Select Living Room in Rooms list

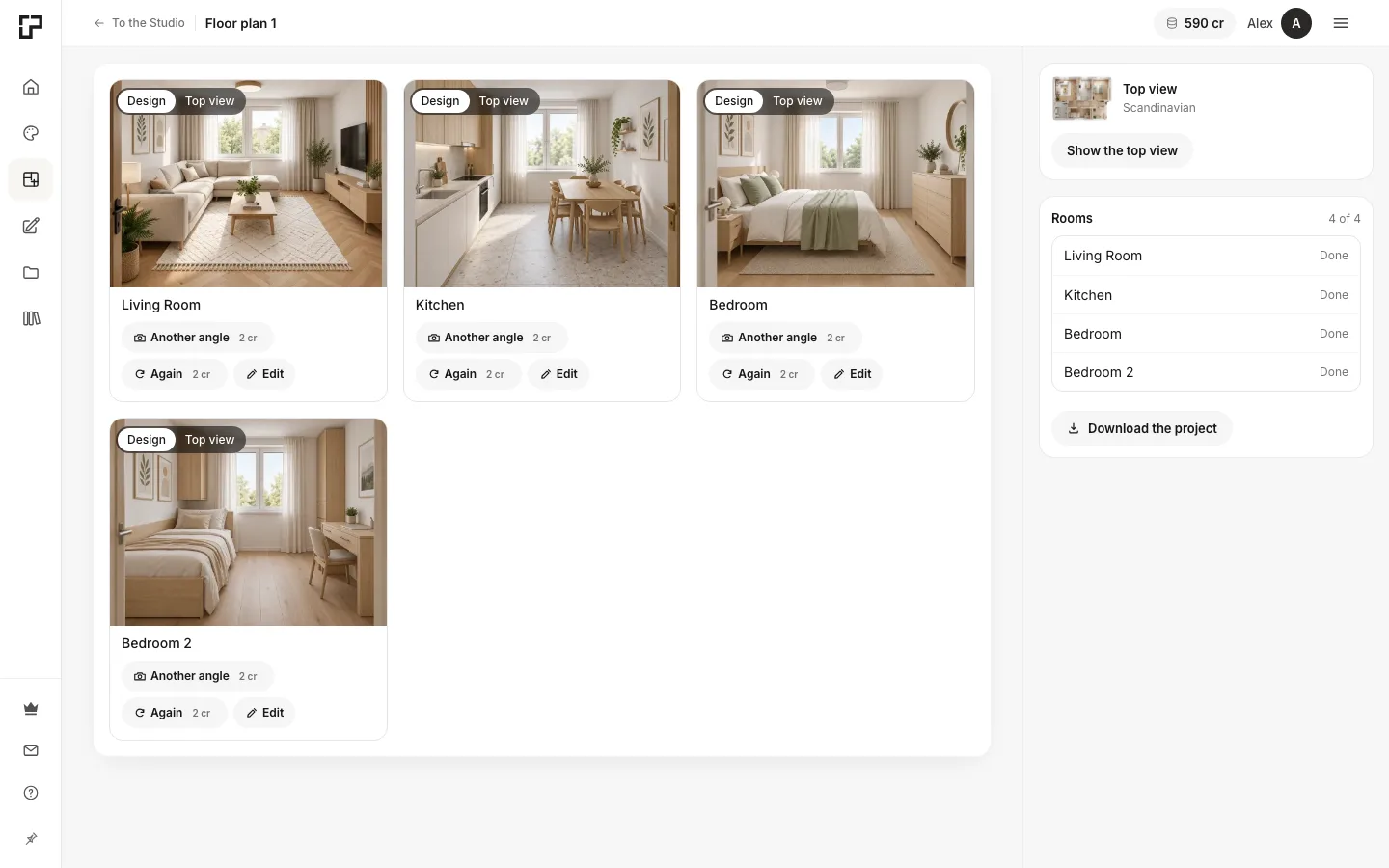[x=1206, y=256]
